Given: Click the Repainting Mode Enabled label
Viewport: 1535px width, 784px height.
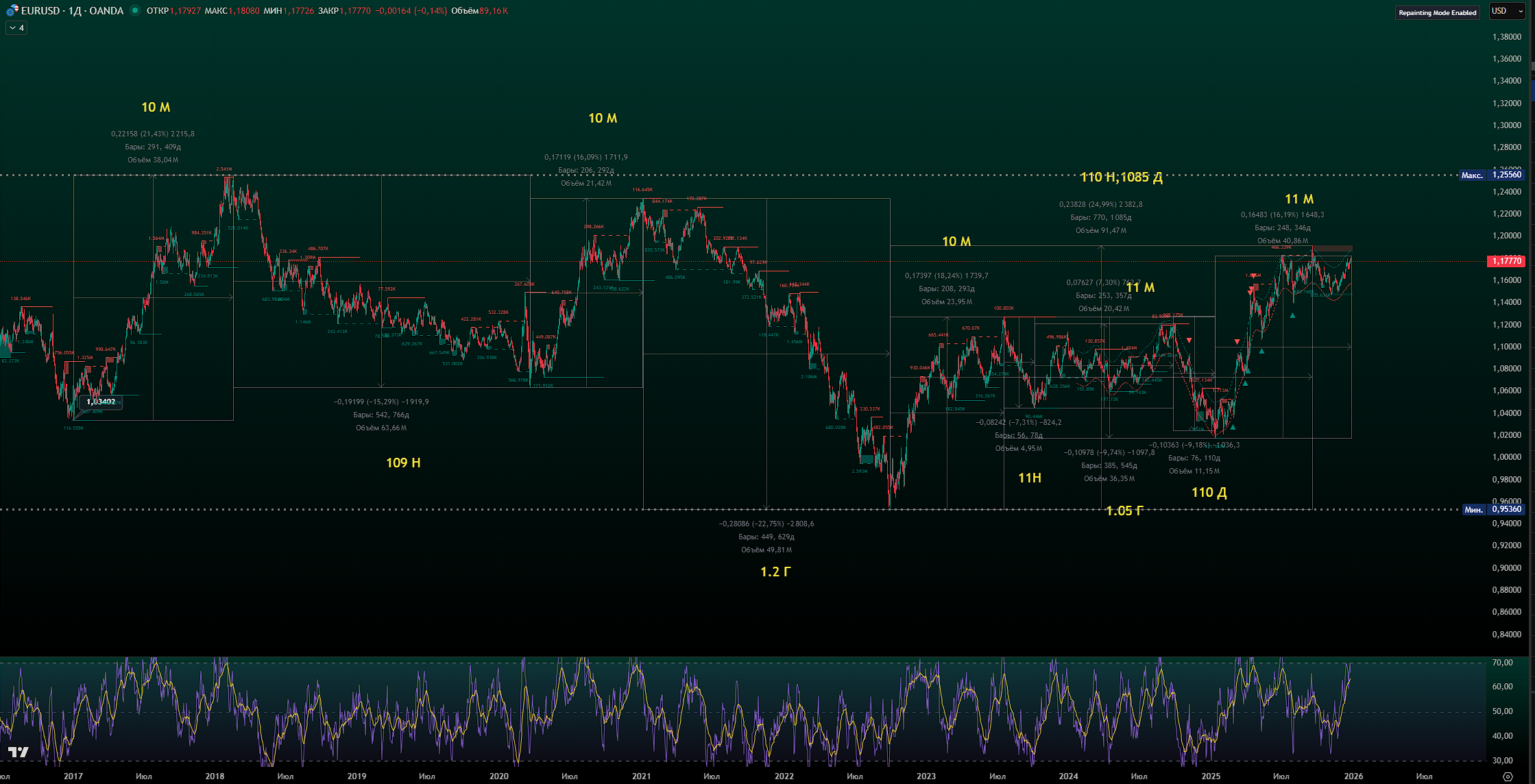Looking at the screenshot, I should tap(1437, 12).
